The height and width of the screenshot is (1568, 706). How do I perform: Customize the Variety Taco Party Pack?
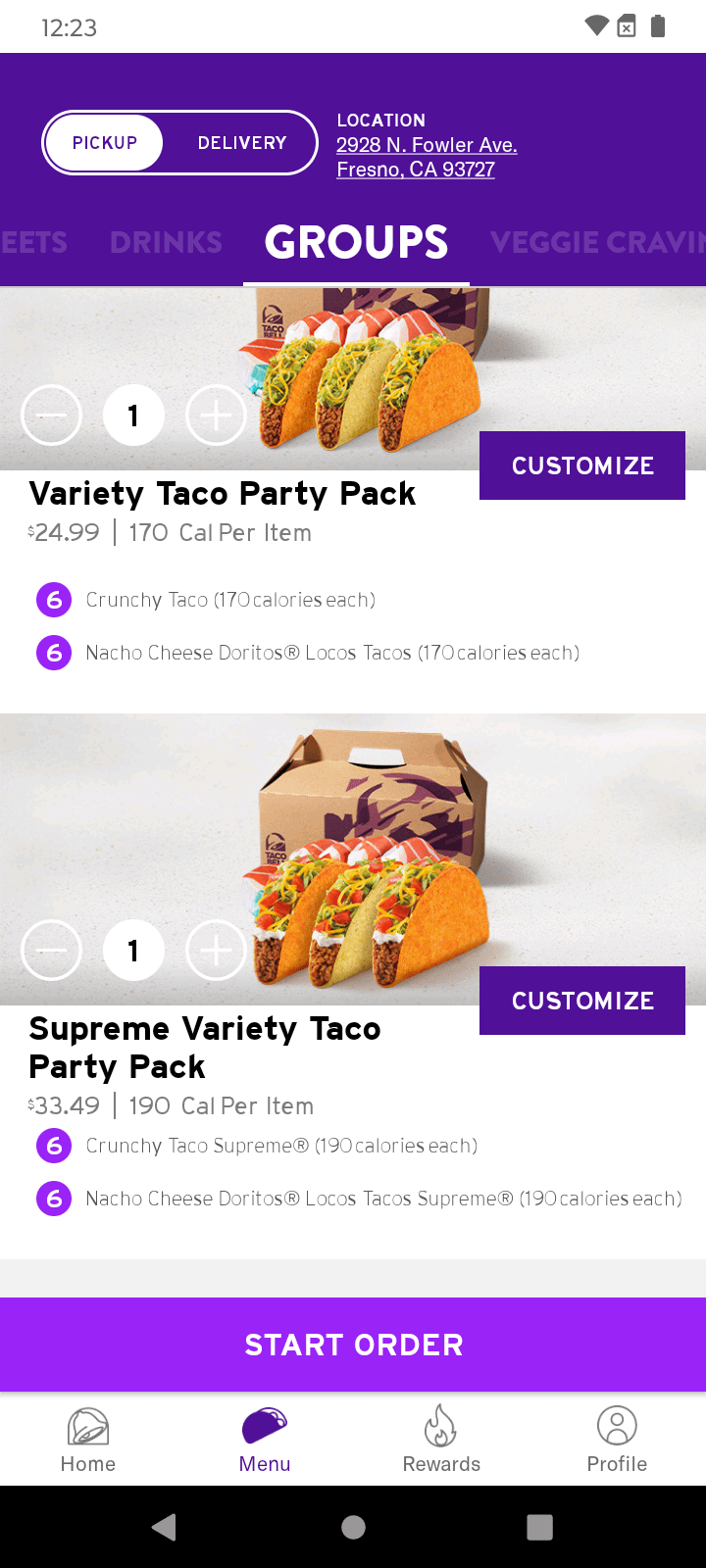(x=582, y=465)
